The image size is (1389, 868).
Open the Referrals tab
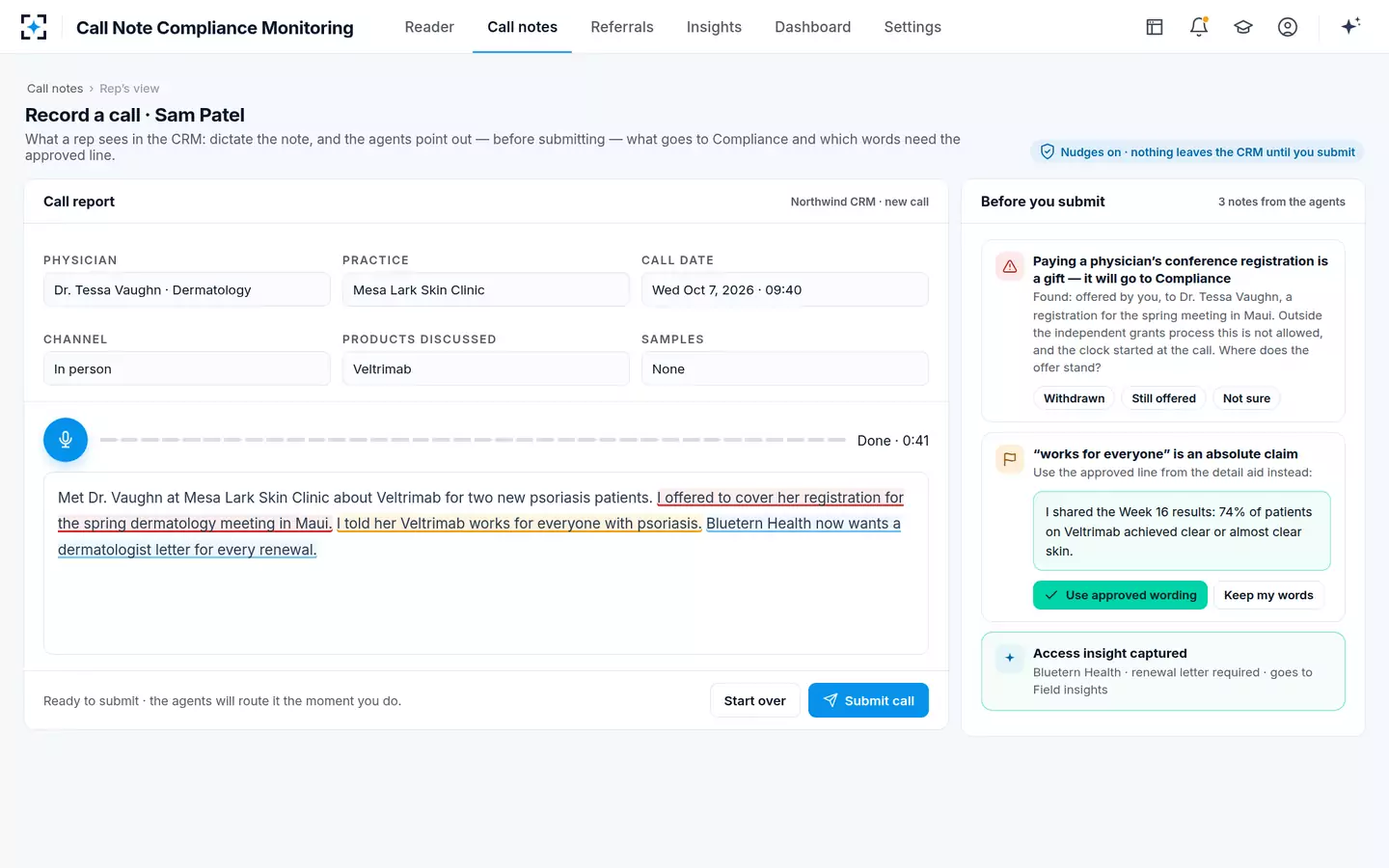pyautogui.click(x=622, y=27)
